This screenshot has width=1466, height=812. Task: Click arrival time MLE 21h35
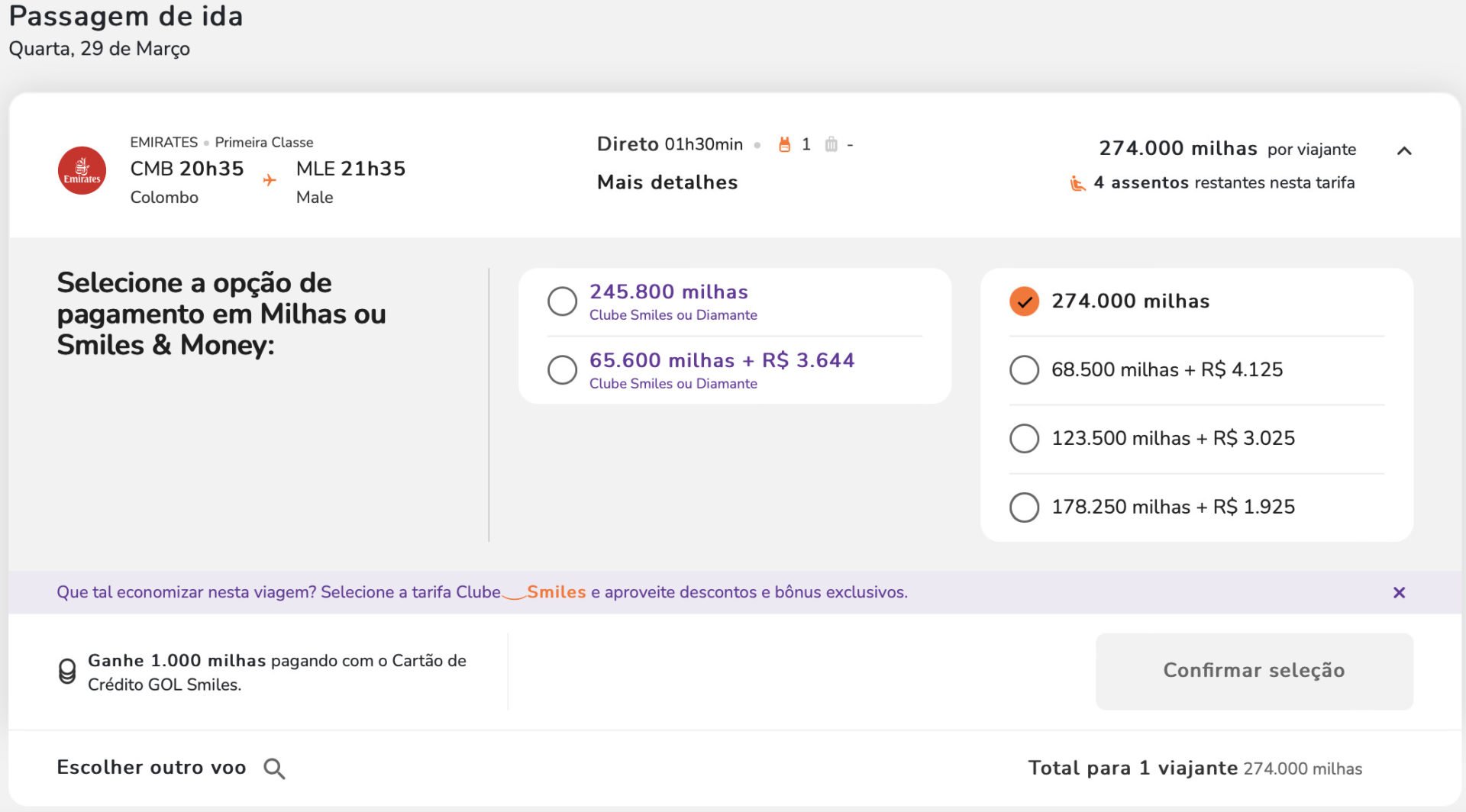tap(350, 169)
